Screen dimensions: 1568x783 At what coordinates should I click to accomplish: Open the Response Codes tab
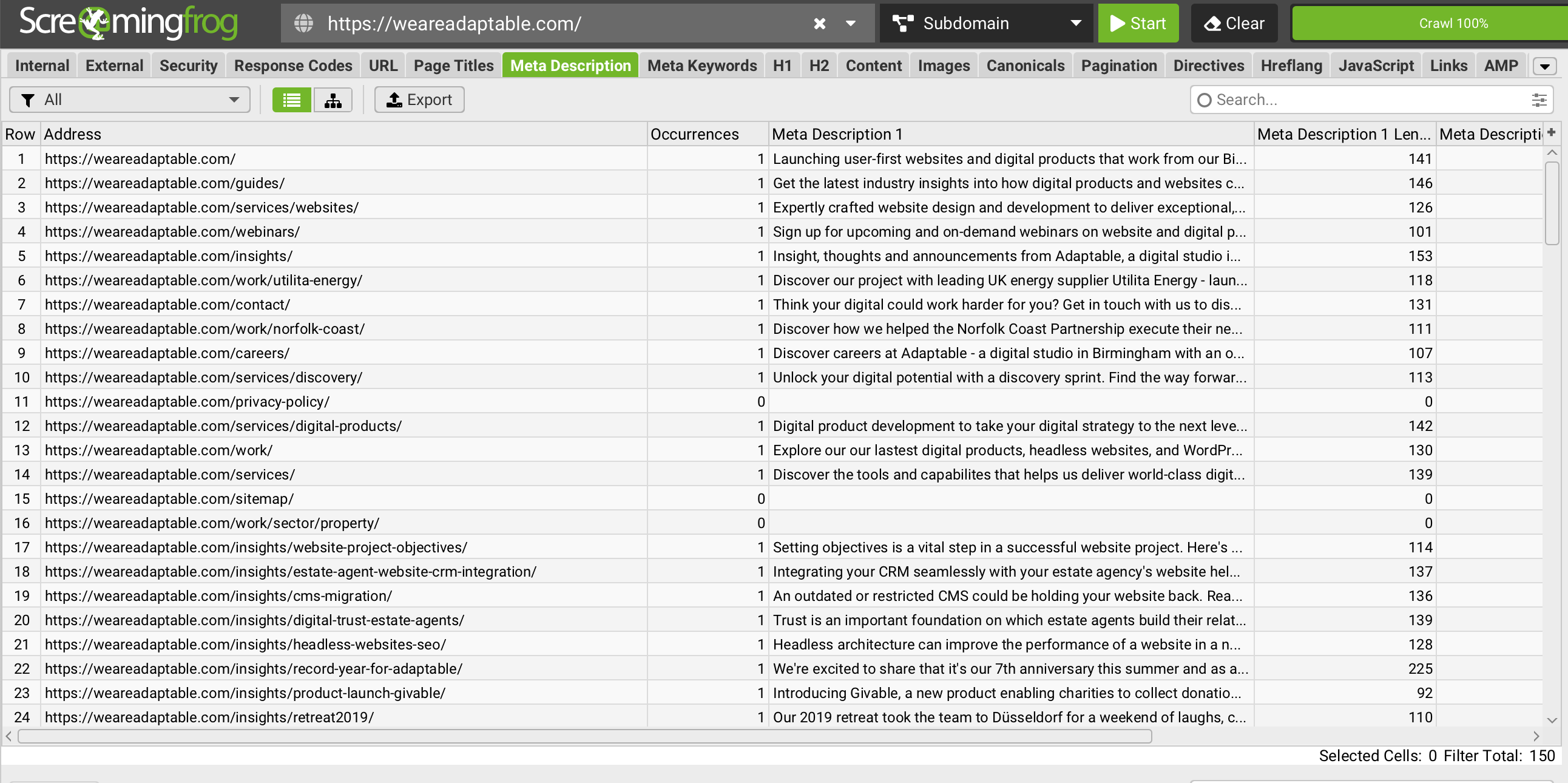coord(292,66)
